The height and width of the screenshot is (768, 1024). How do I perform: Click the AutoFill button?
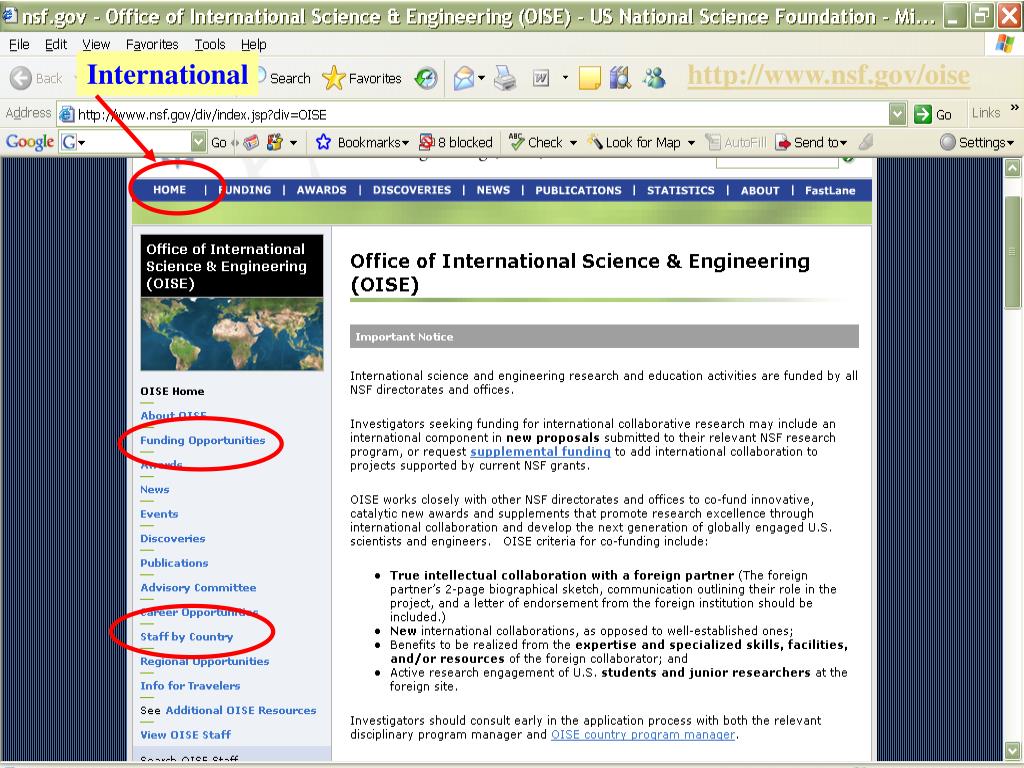pyautogui.click(x=736, y=142)
